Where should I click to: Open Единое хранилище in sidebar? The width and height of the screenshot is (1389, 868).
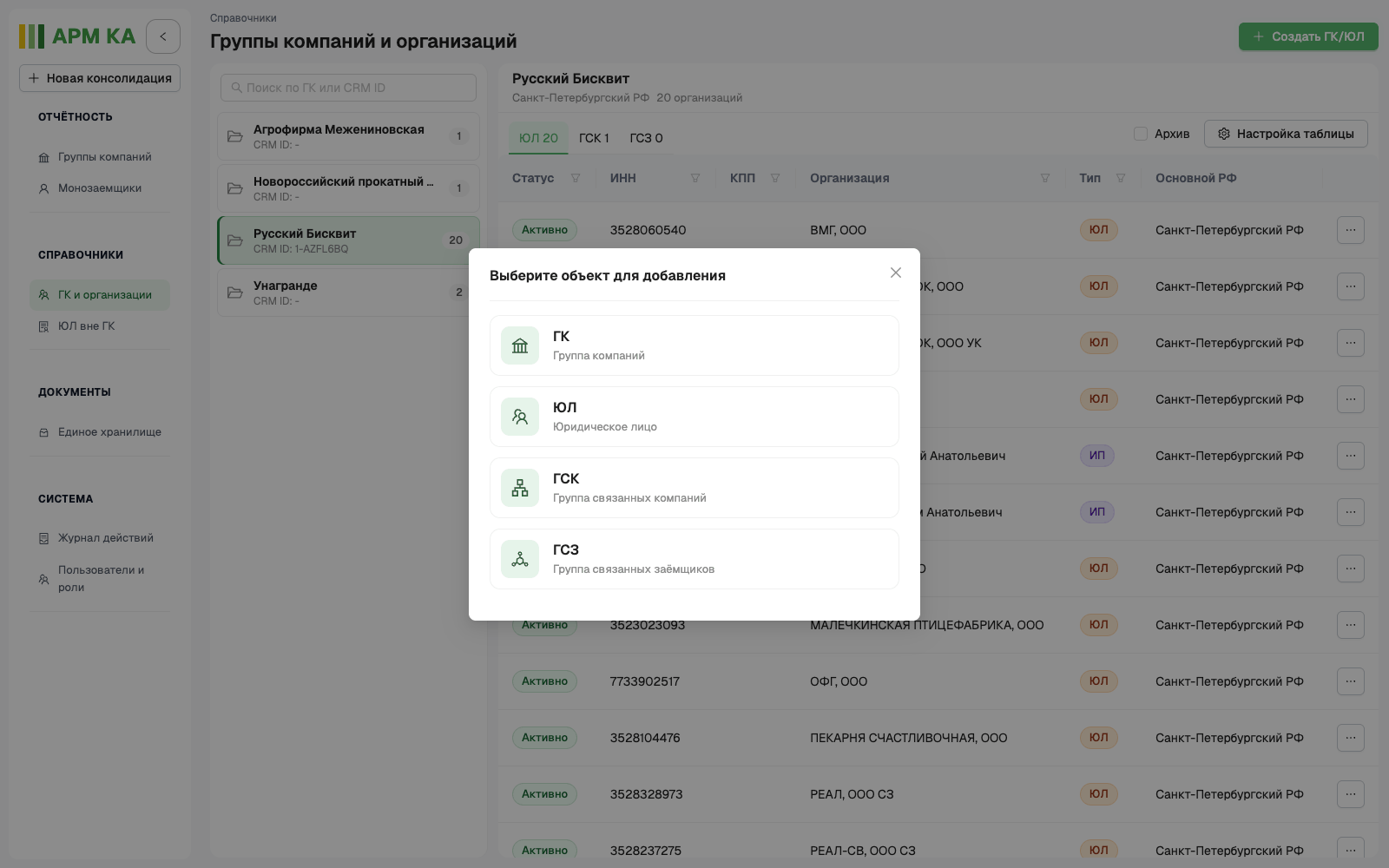[100, 432]
